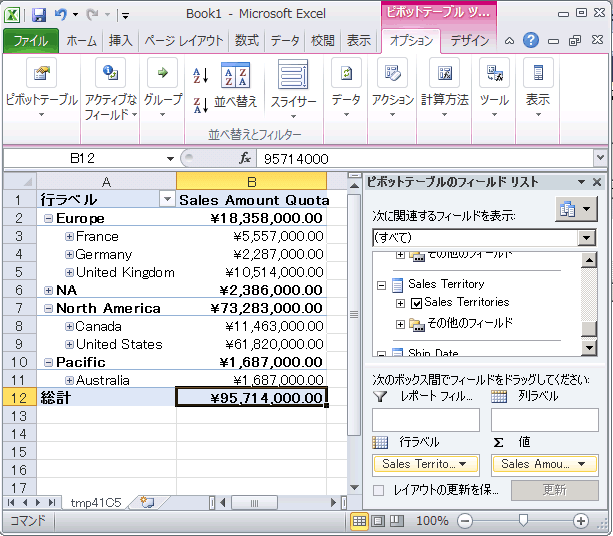Click the 100% zoom level text
The height and width of the screenshot is (536, 613).
tap(432, 521)
